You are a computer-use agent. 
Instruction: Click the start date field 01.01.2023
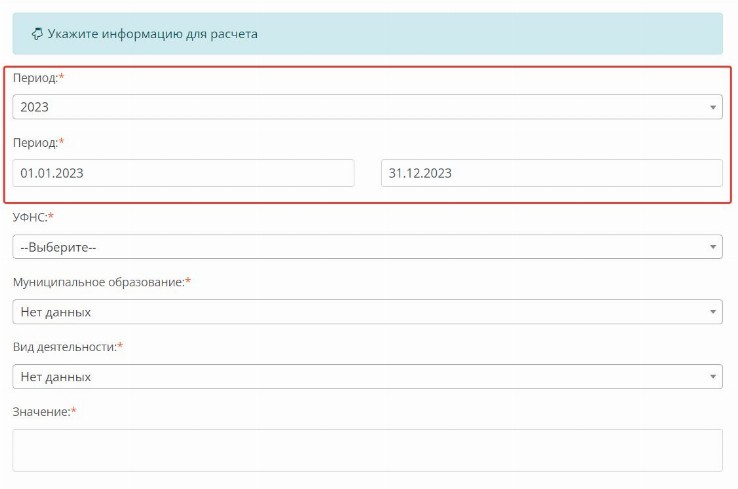pyautogui.click(x=183, y=173)
